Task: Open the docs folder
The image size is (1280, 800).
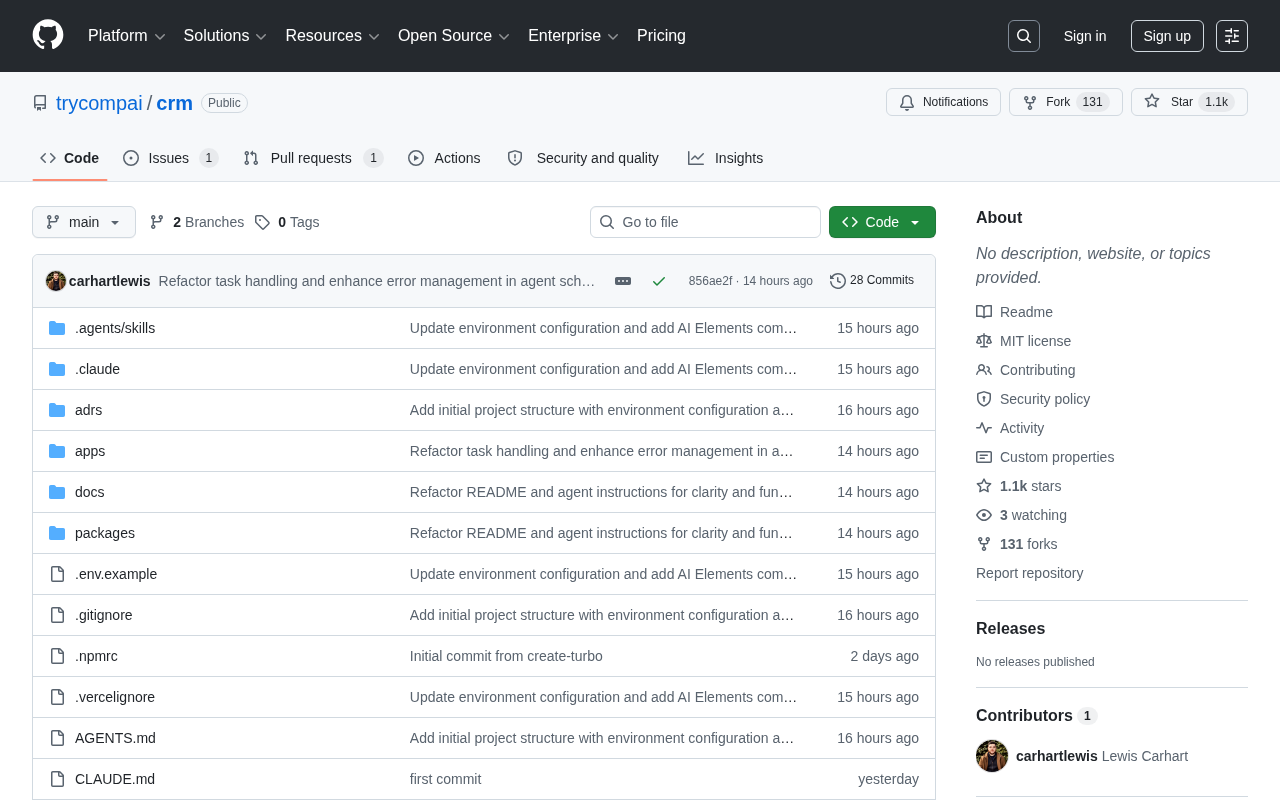Action: (90, 492)
